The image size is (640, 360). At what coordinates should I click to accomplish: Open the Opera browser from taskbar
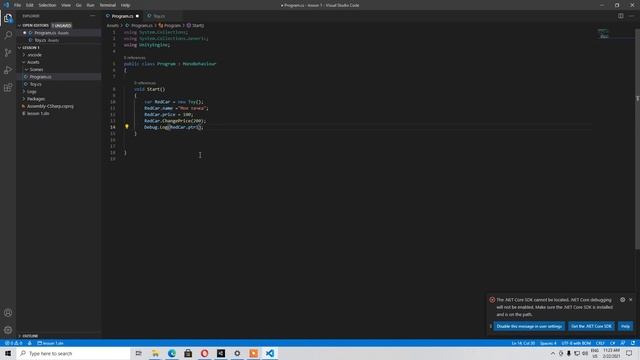pyautogui.click(x=204, y=353)
